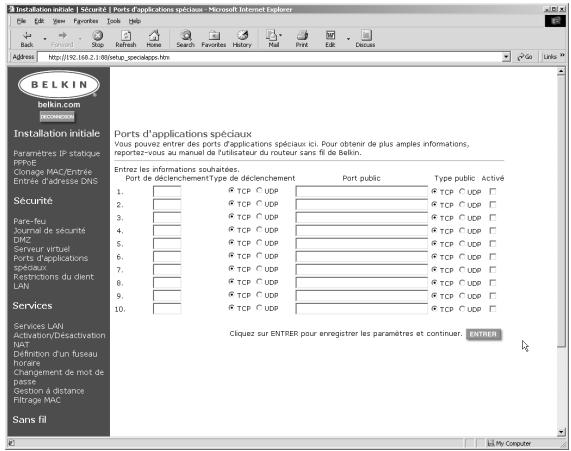Select UDP trigger type for row 1
571x451 pixels.
[x=259, y=190]
